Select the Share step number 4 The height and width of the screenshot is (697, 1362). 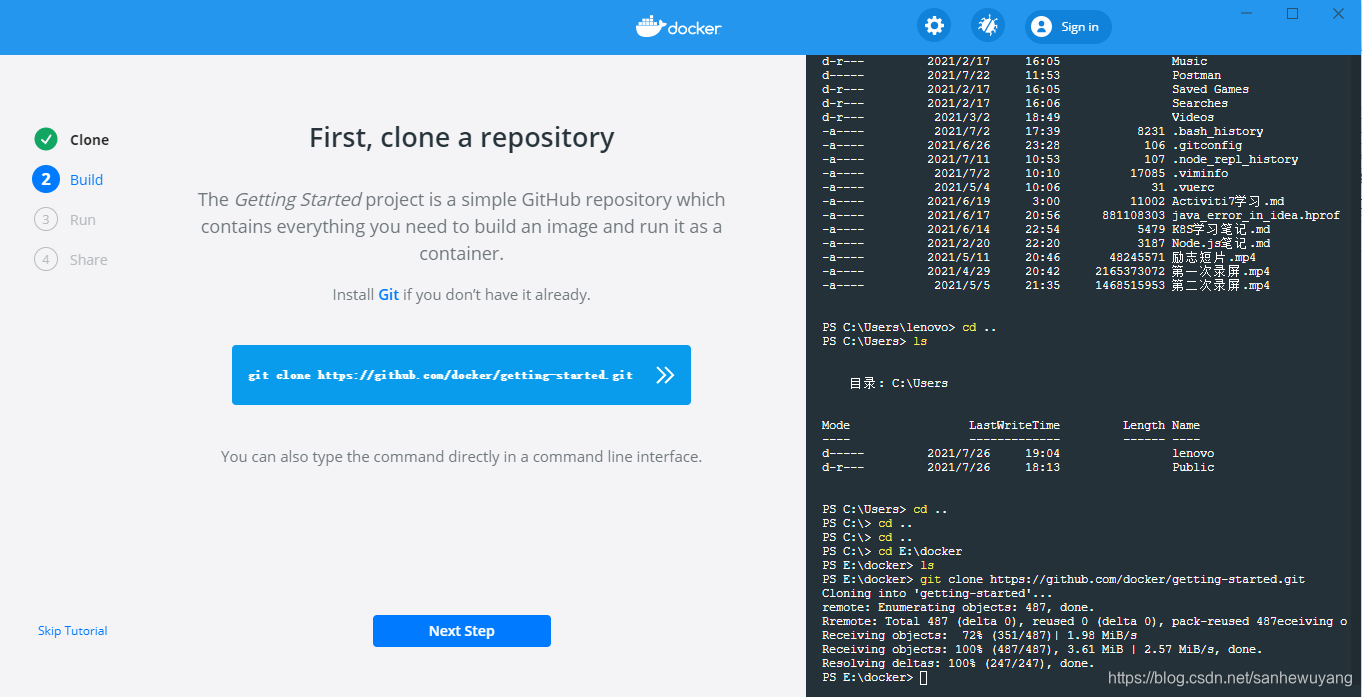[46, 259]
